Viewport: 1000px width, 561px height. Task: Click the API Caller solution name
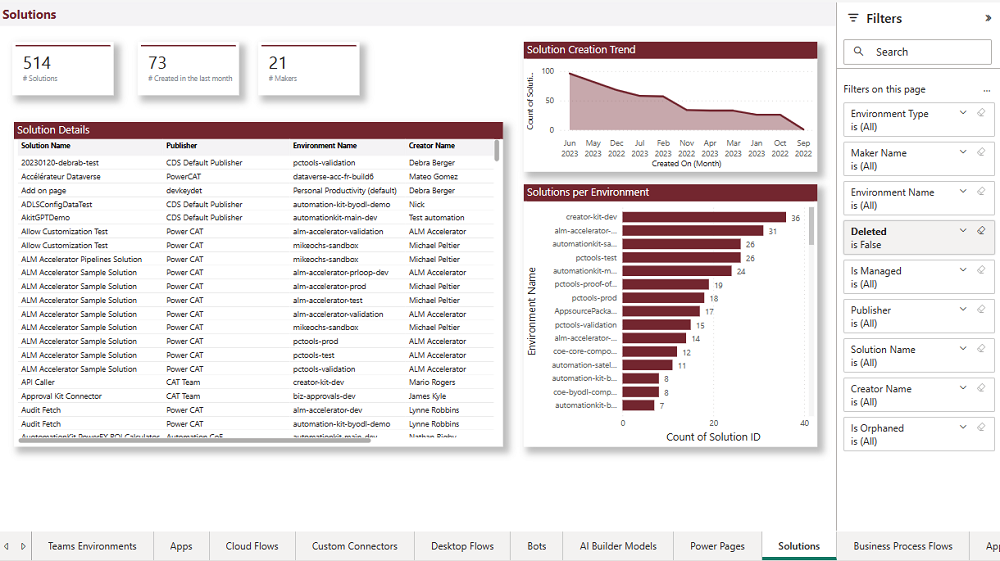pyautogui.click(x=38, y=382)
